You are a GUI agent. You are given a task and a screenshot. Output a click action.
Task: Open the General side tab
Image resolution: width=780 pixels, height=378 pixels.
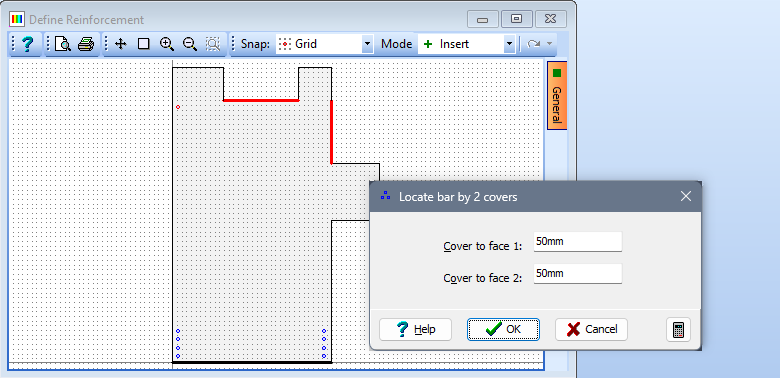(557, 95)
